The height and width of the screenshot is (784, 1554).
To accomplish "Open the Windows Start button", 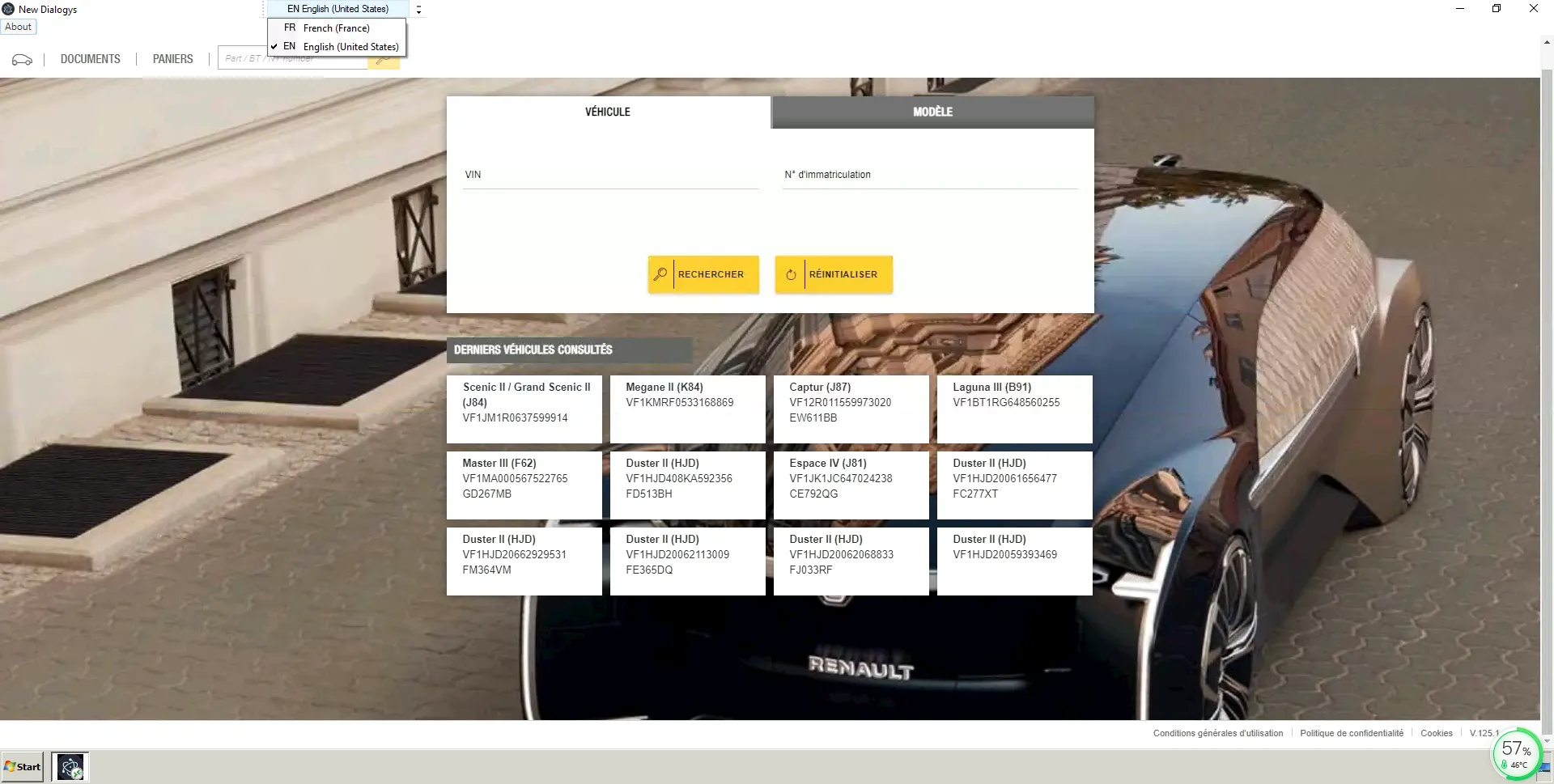I will [x=23, y=766].
